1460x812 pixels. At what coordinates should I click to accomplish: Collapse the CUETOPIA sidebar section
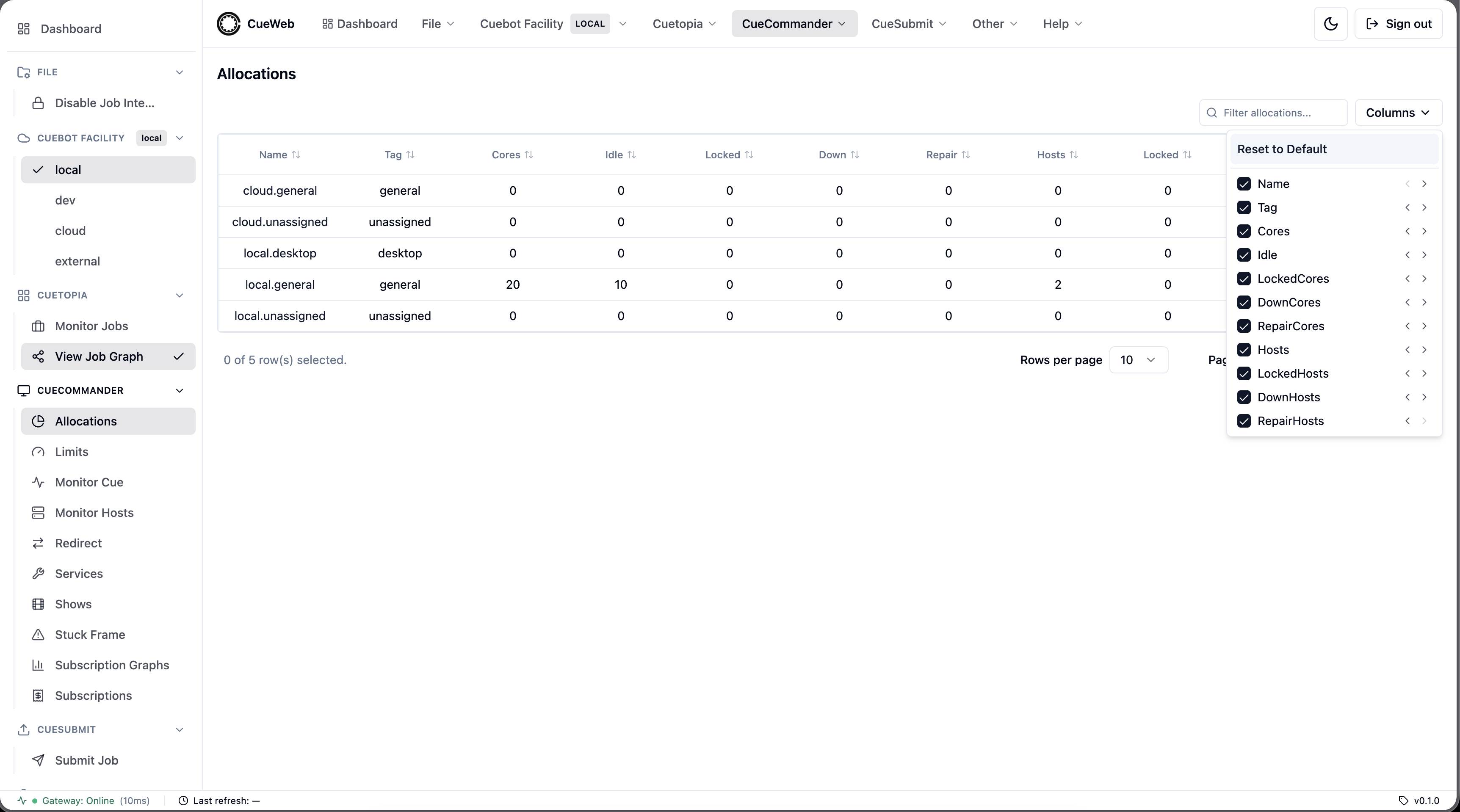(x=180, y=295)
